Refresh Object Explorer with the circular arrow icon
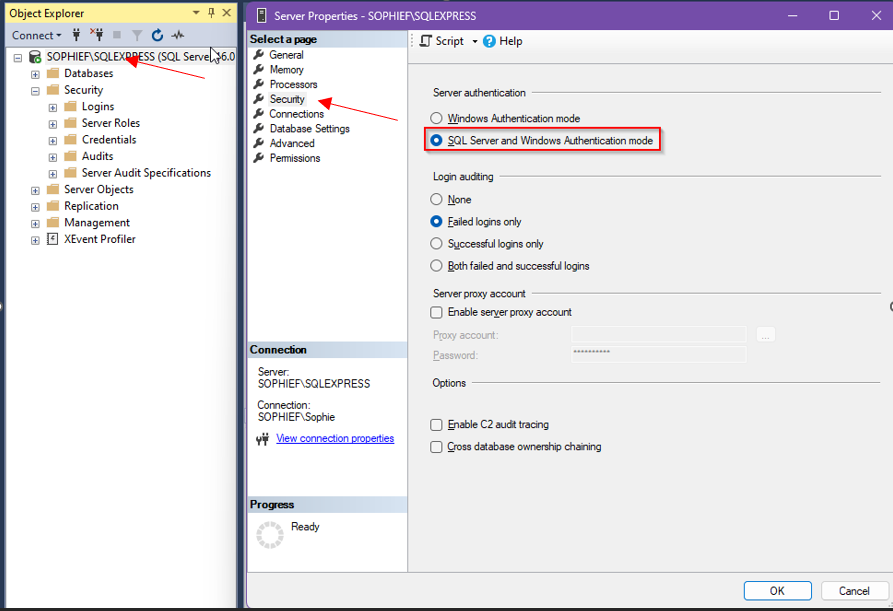This screenshot has height=611, width=893. 157,35
